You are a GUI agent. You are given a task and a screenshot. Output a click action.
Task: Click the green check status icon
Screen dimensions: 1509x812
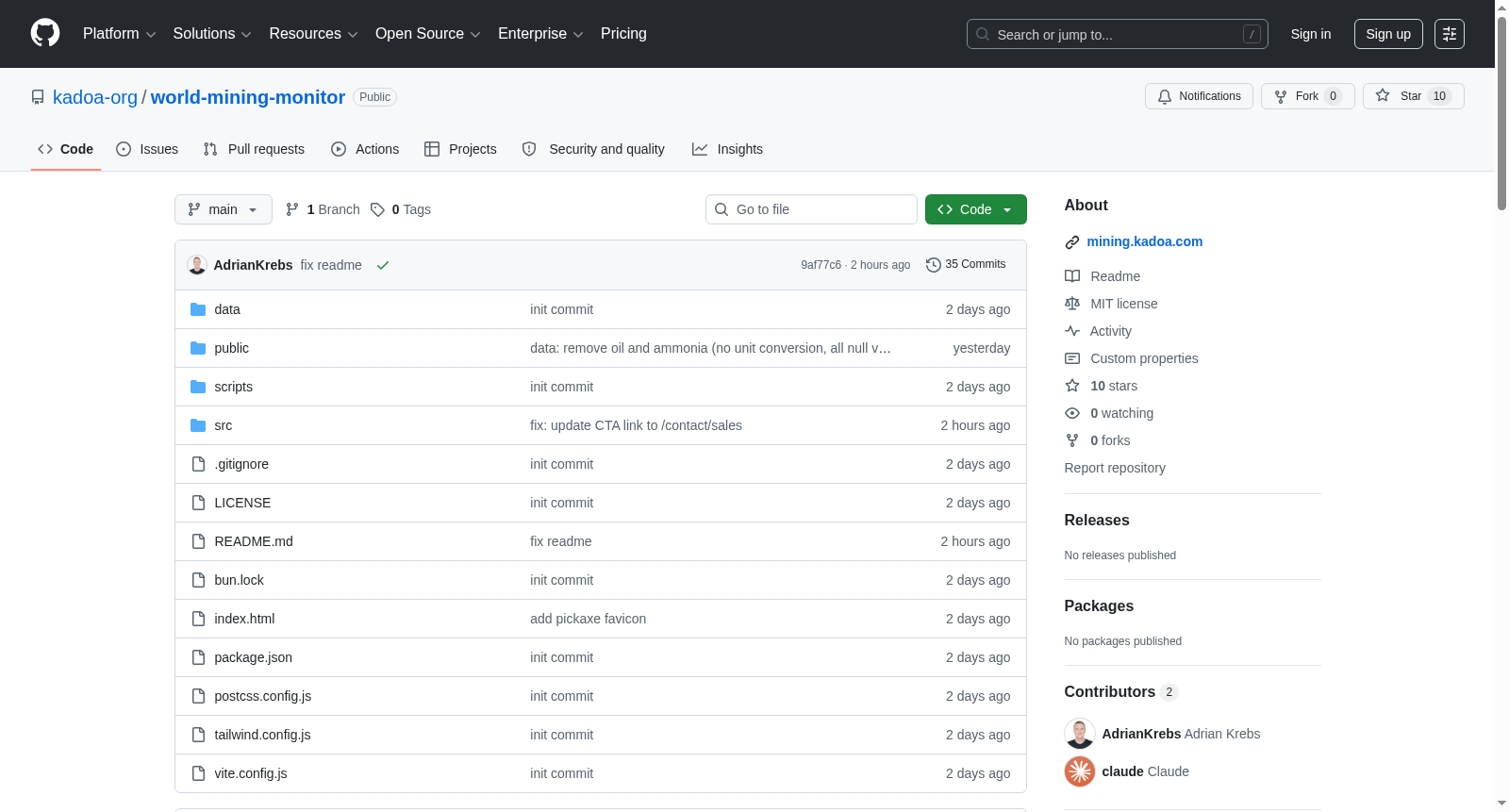click(383, 265)
